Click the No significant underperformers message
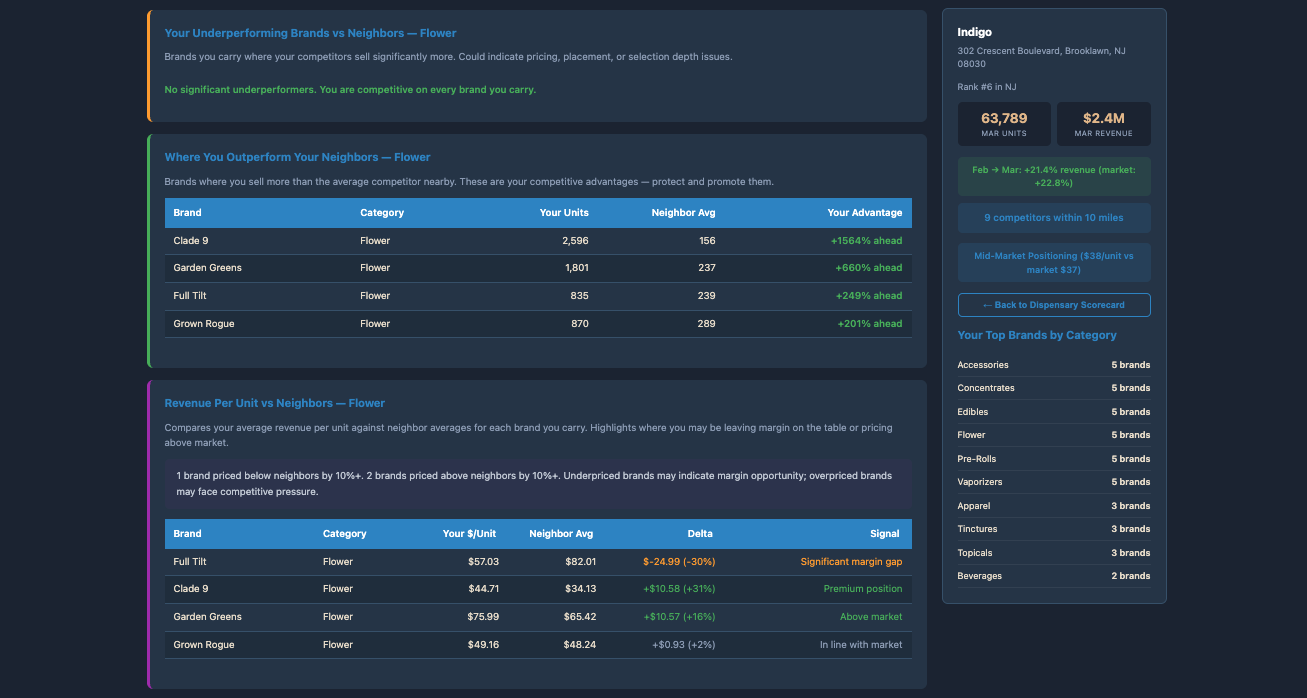 pos(350,90)
